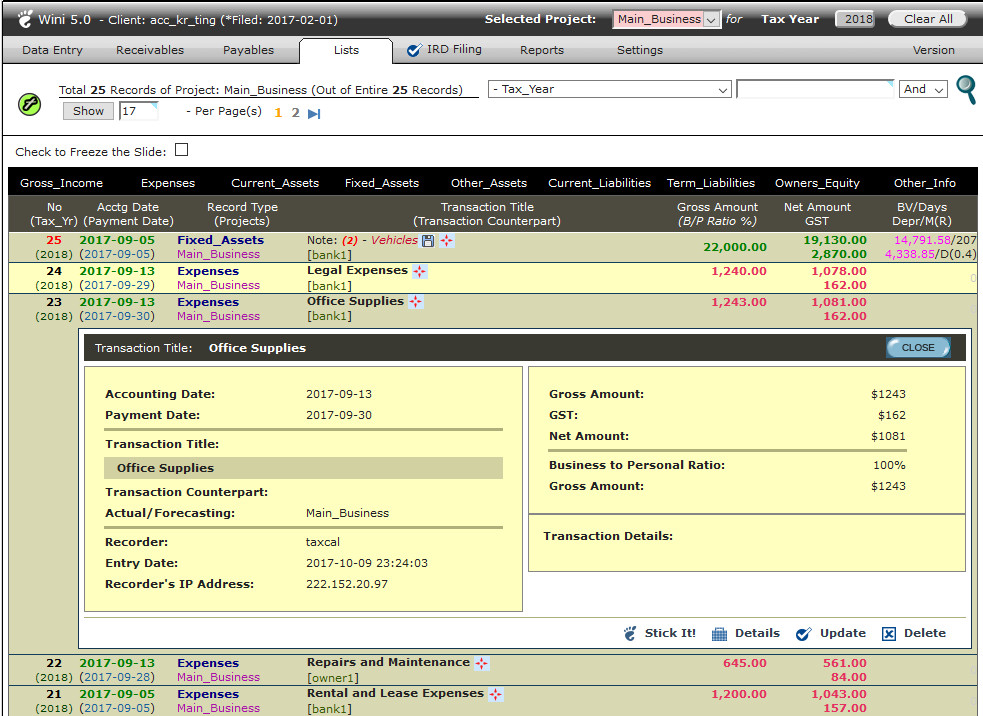Viewport: 983px width, 716px height.
Task: Open the And operator dropdown
Action: (x=923, y=89)
